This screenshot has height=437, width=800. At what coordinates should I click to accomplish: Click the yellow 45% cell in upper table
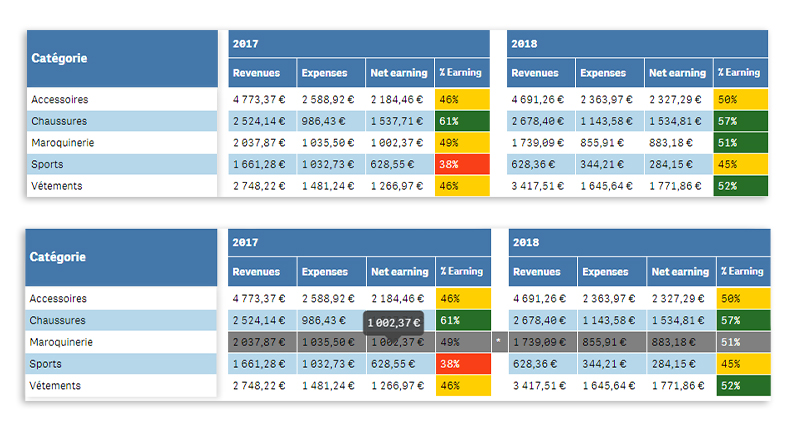(x=741, y=164)
